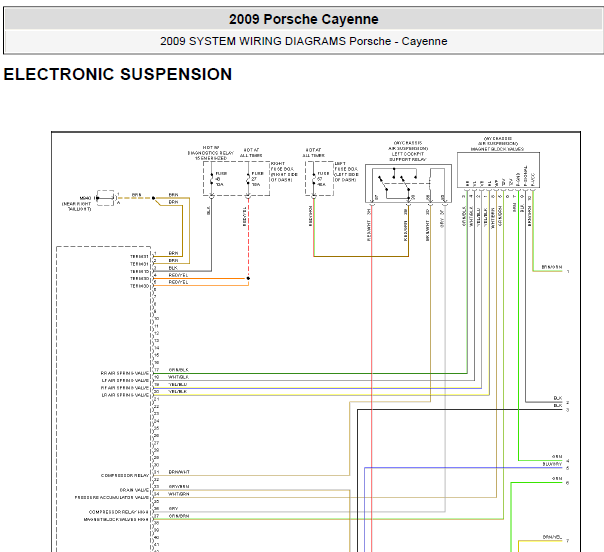Image resolution: width=604 pixels, height=552 pixels.
Task: Click the 'PRESSURE ACCUMULATOR VALVE' pin label
Action: coord(112,497)
